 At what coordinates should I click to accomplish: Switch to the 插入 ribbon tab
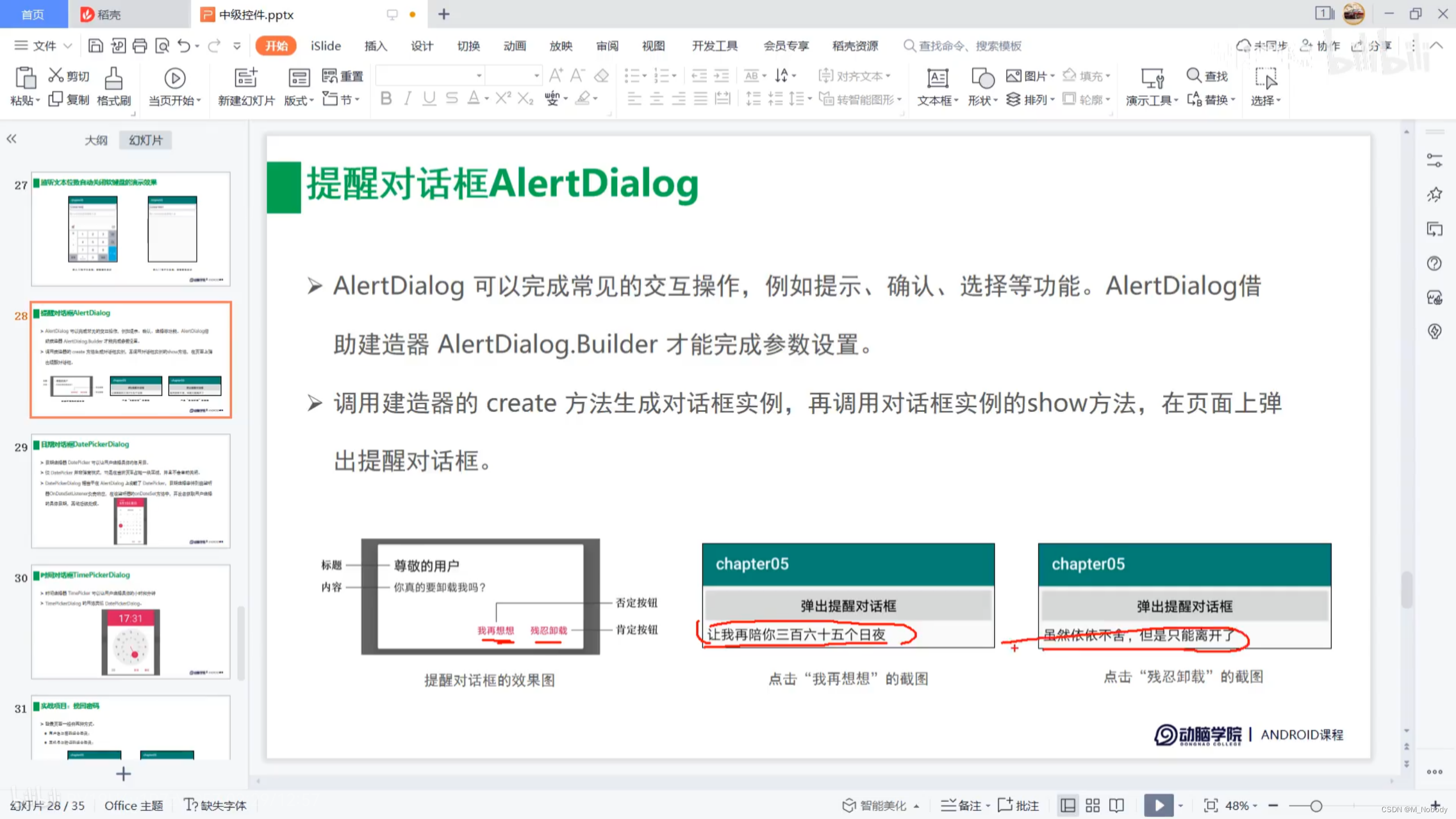375,45
